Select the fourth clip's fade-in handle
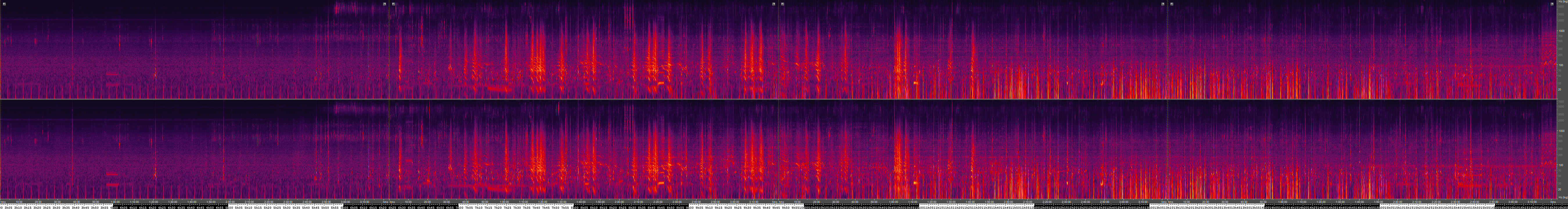Screen dimensions: 1568x209 click(x=1172, y=4)
